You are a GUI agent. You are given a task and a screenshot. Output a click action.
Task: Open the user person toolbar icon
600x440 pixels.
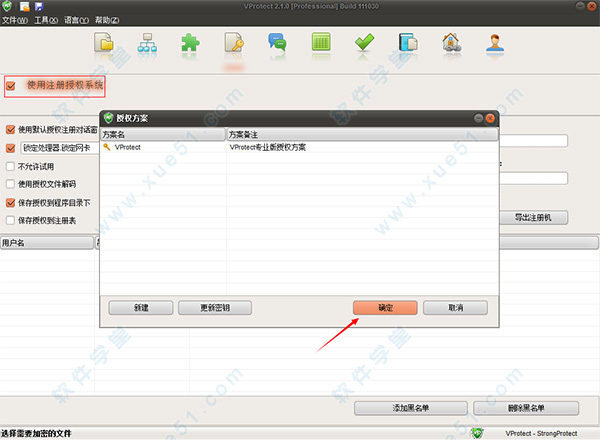point(495,43)
